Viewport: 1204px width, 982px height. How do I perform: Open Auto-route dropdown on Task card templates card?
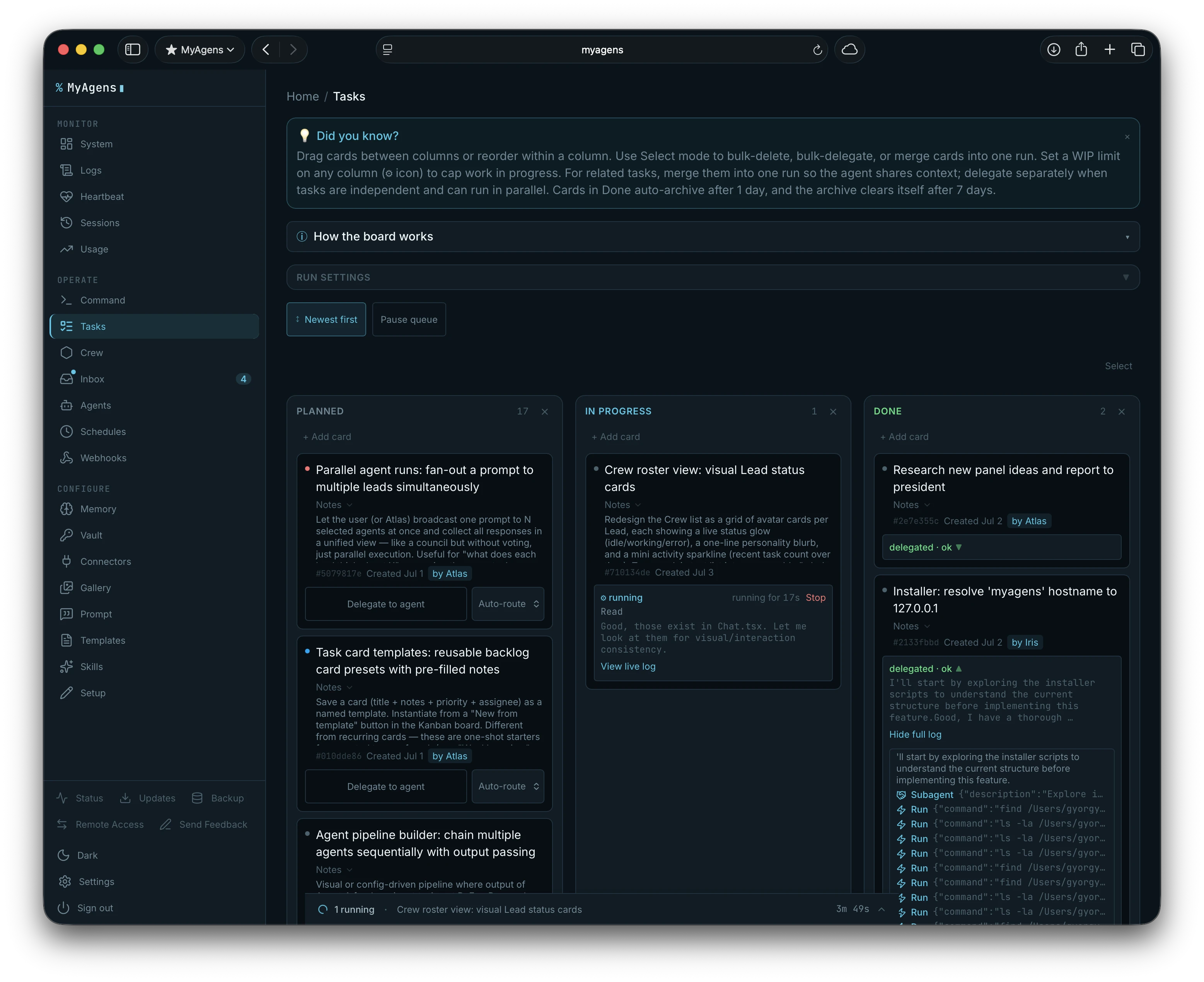pyautogui.click(x=508, y=786)
